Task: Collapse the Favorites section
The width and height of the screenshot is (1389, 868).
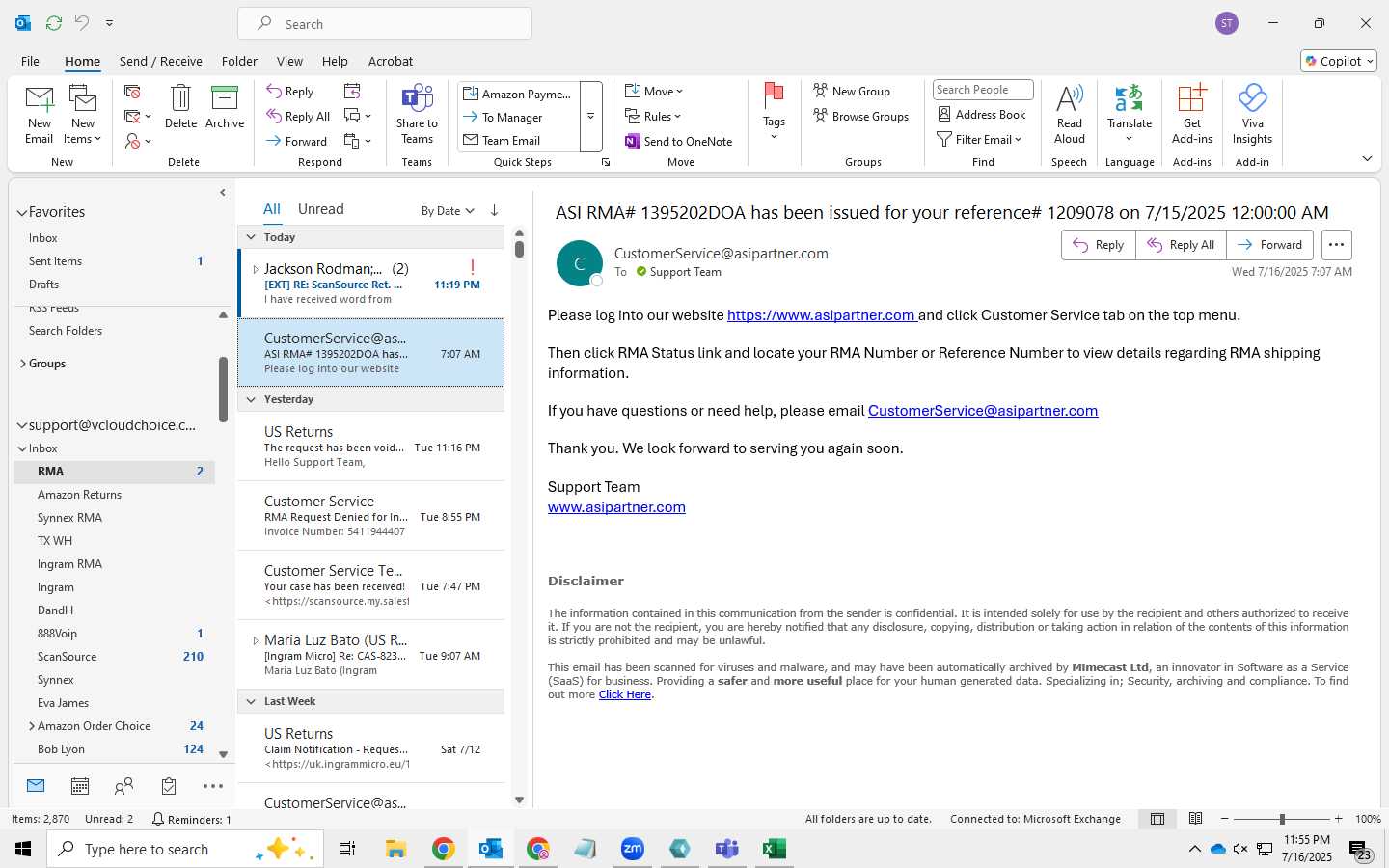Action: 21,212
